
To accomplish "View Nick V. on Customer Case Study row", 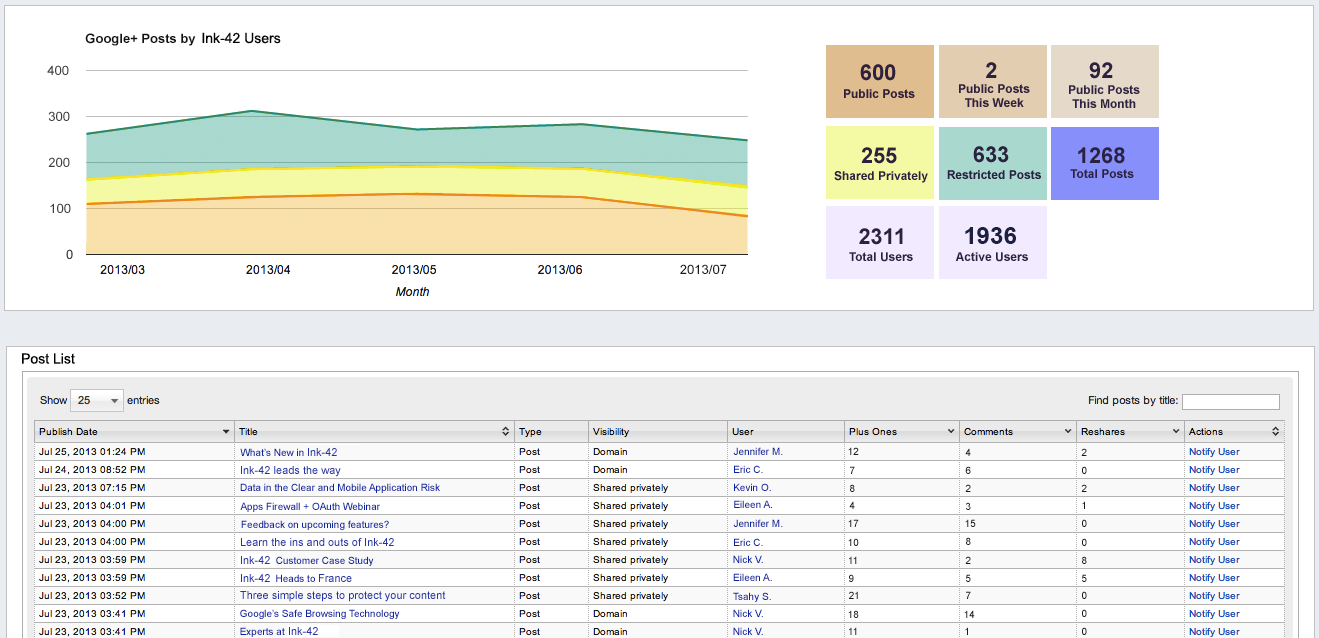I will (748, 560).
